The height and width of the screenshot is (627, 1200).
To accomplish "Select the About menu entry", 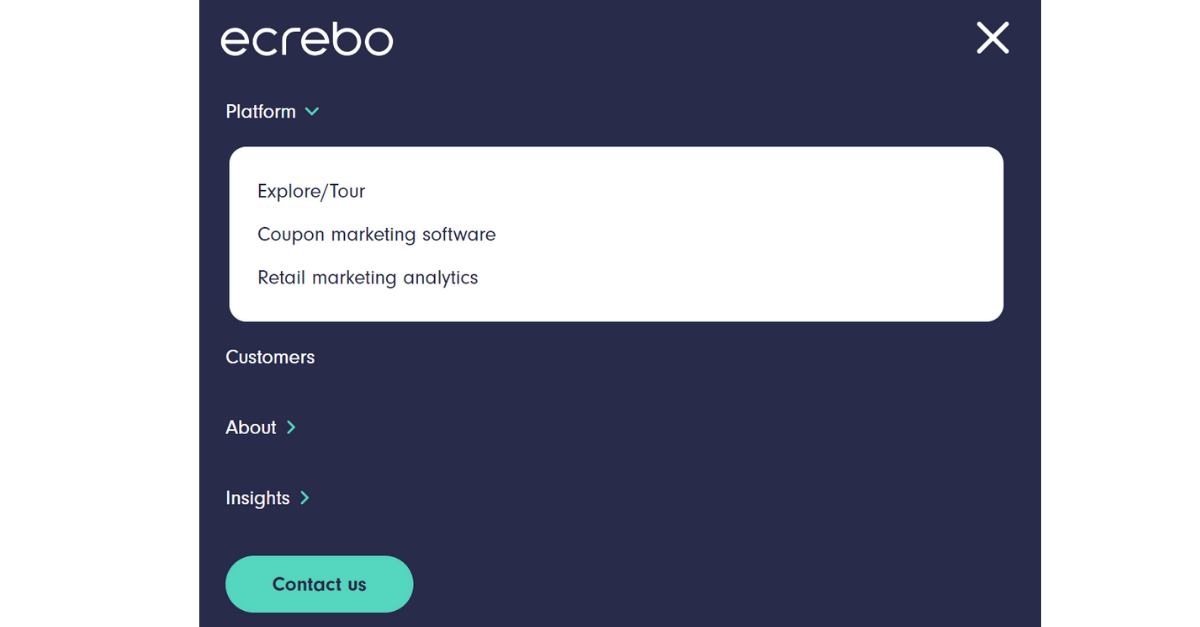I will click(248, 427).
